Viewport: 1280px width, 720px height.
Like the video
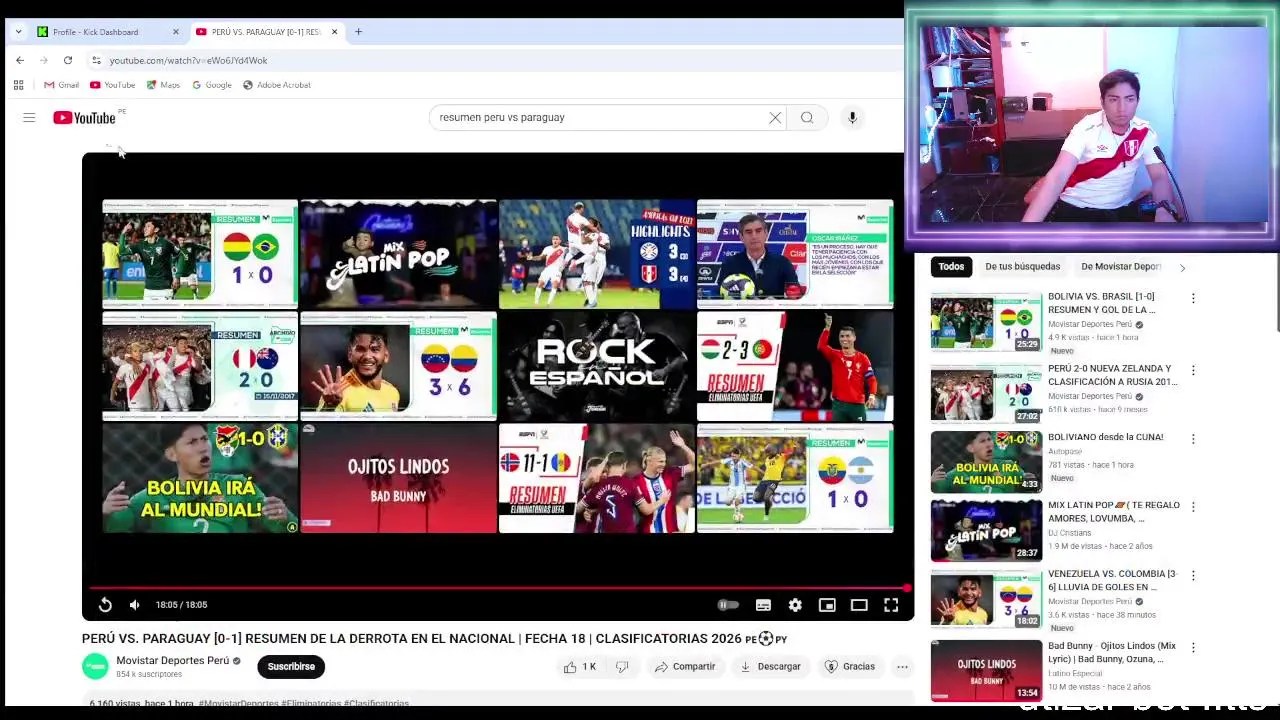tap(579, 667)
